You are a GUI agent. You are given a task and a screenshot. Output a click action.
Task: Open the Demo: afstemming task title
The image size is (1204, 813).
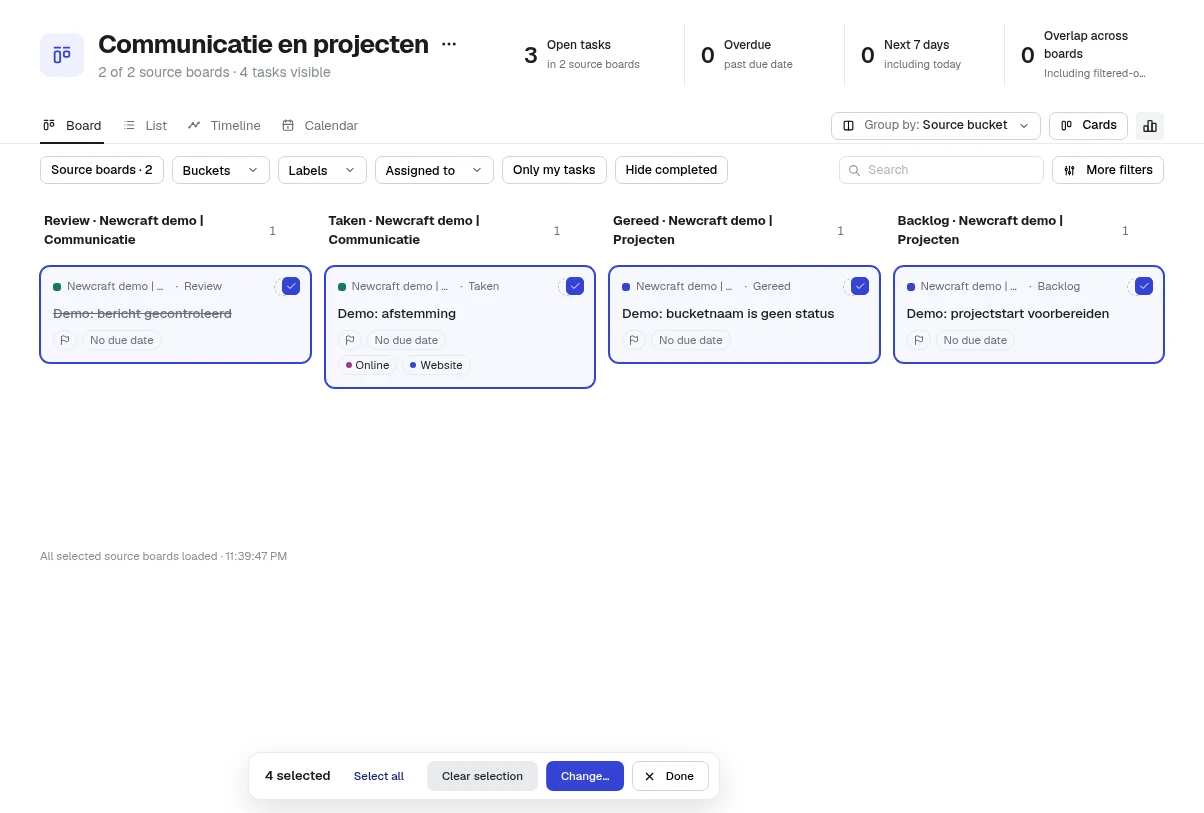(x=397, y=313)
